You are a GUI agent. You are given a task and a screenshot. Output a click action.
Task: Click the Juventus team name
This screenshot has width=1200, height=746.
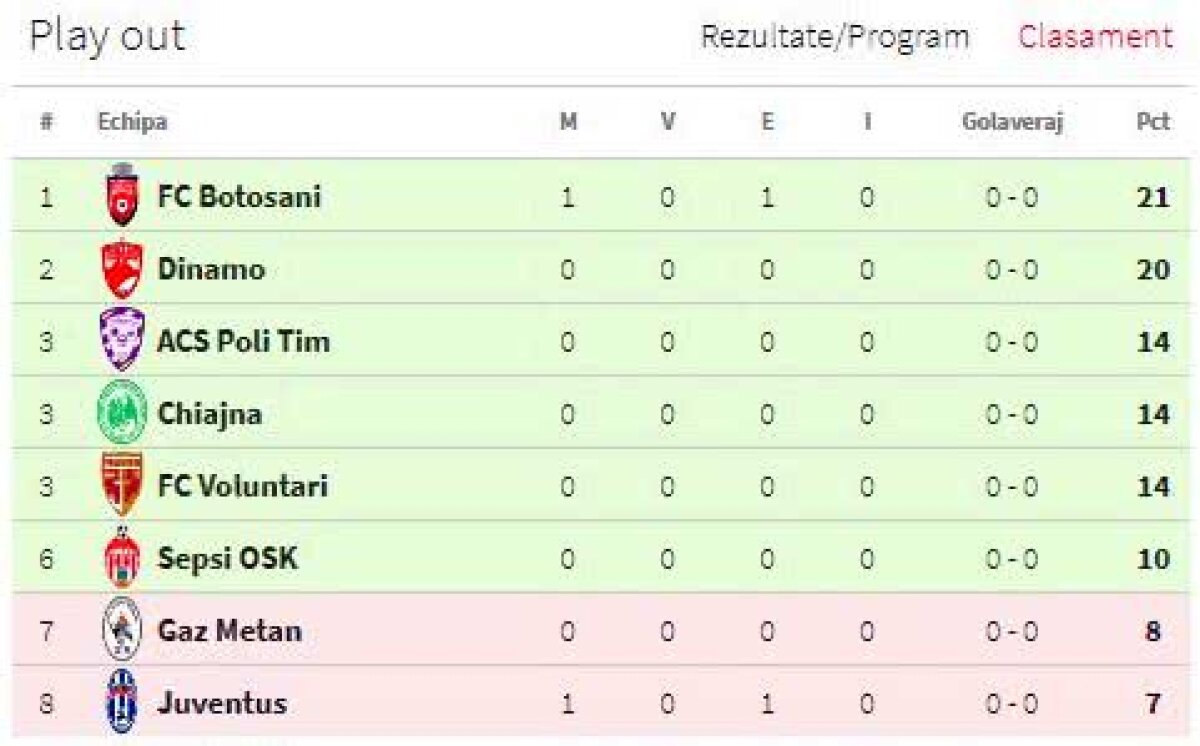(221, 703)
